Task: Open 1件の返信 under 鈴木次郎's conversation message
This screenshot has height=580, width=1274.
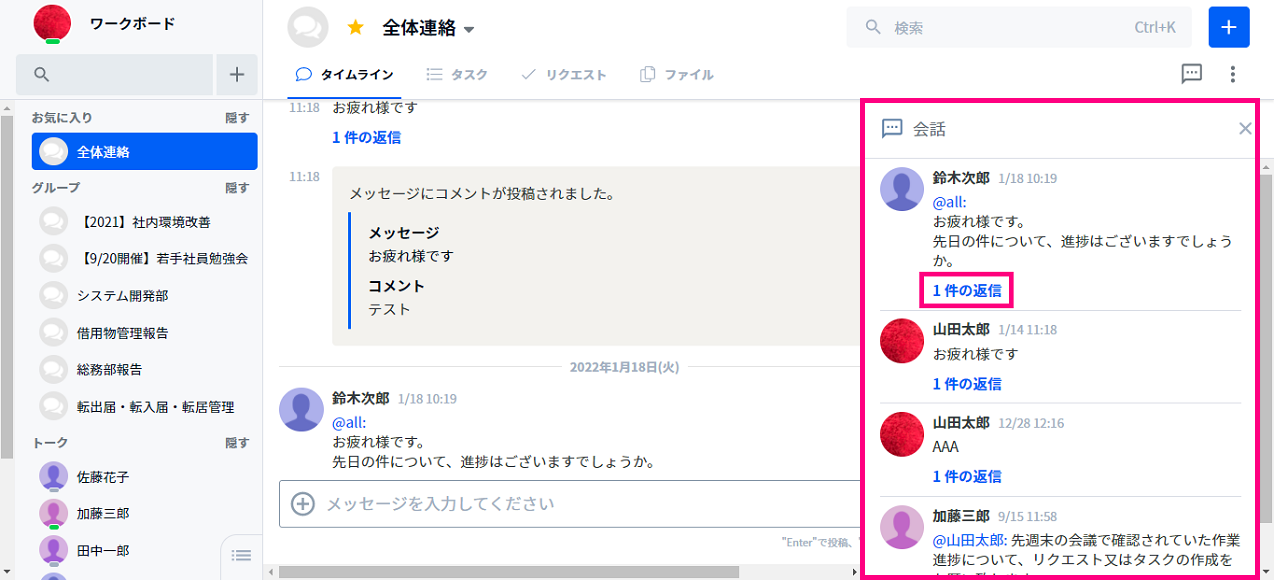Action: [x=966, y=291]
